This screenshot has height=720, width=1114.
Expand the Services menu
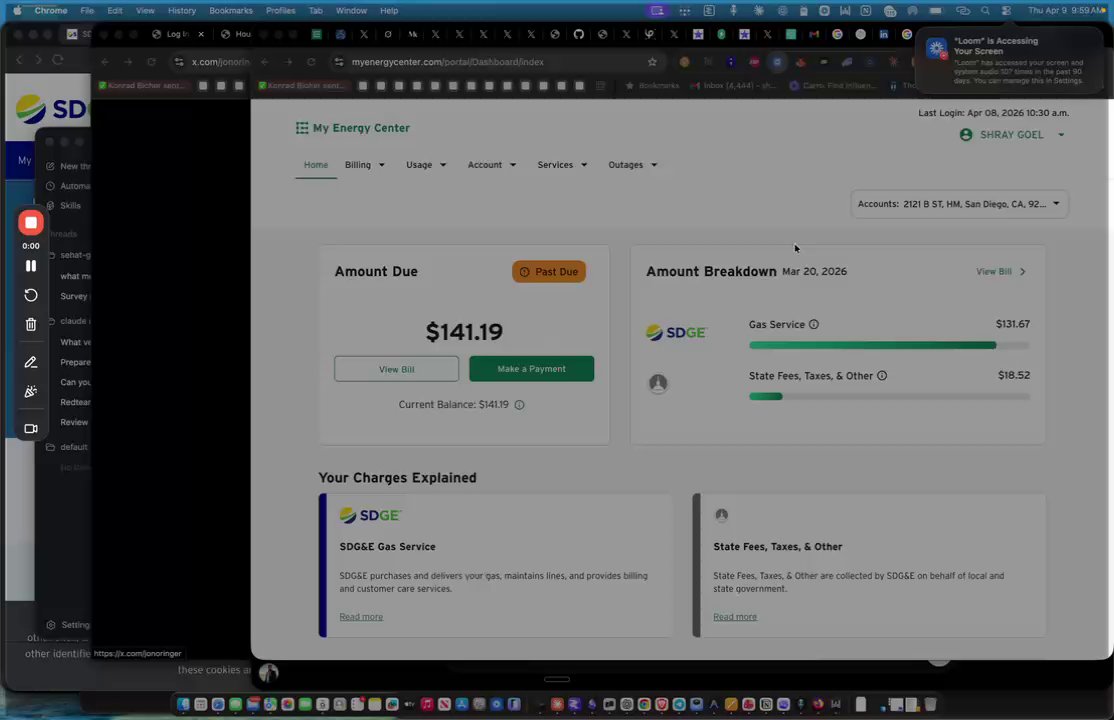562,165
